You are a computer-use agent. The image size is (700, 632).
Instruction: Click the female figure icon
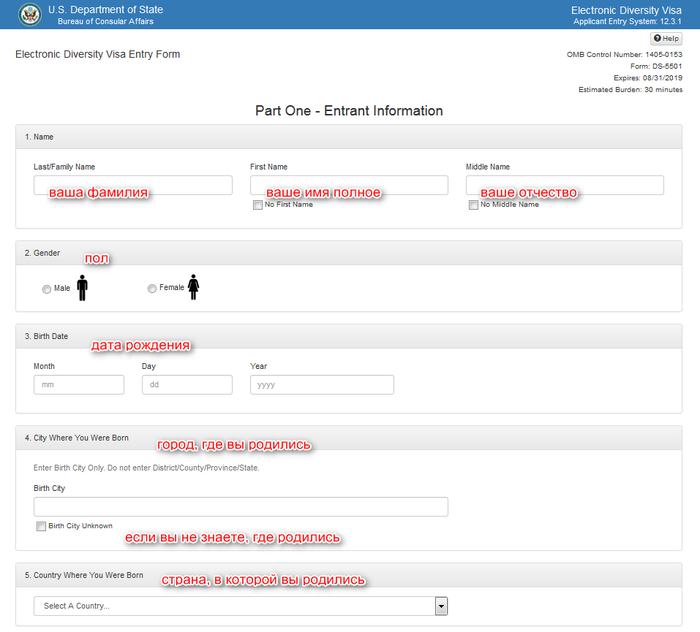pos(194,288)
